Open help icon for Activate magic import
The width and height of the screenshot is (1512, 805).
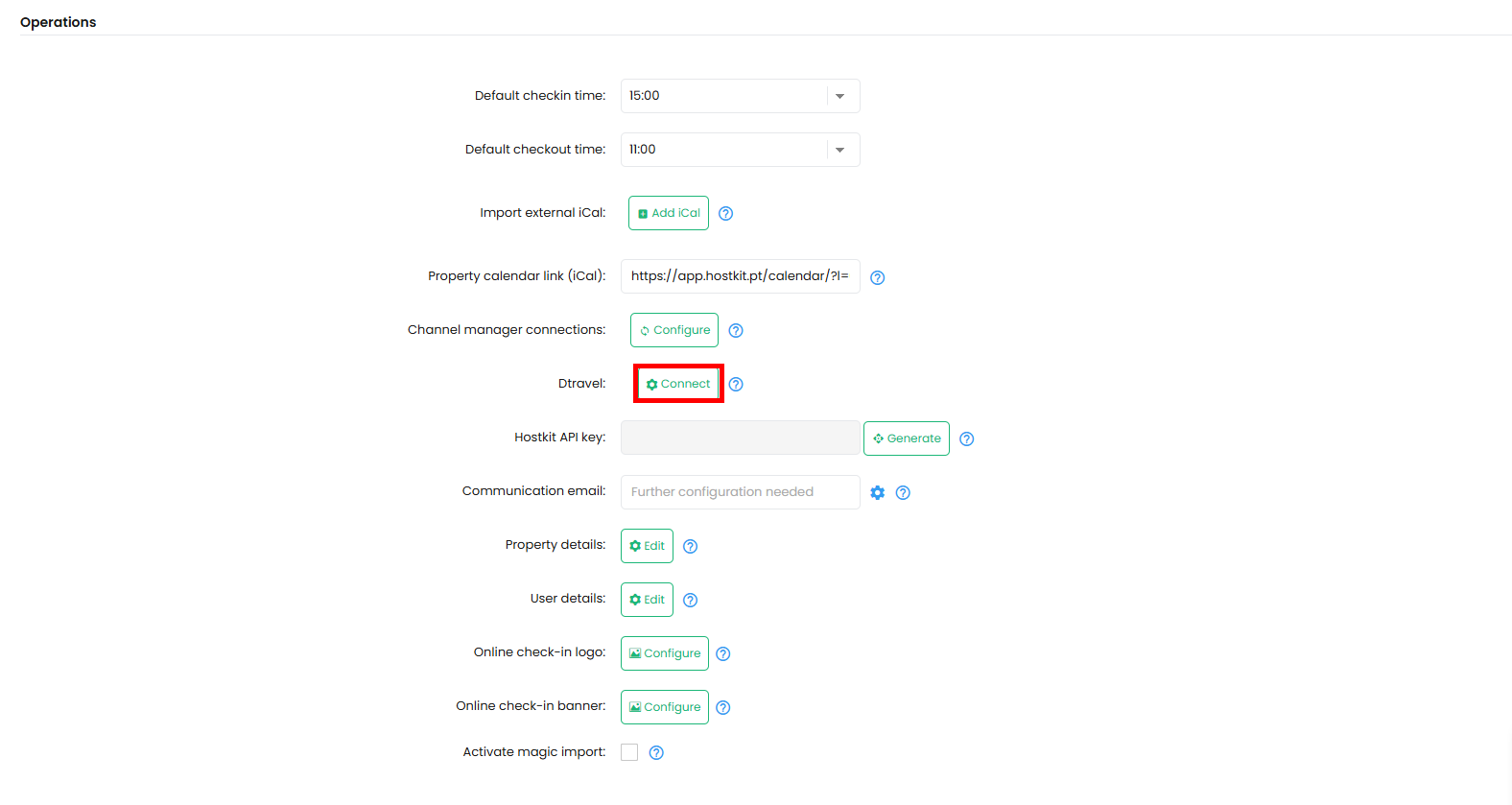pos(656,753)
